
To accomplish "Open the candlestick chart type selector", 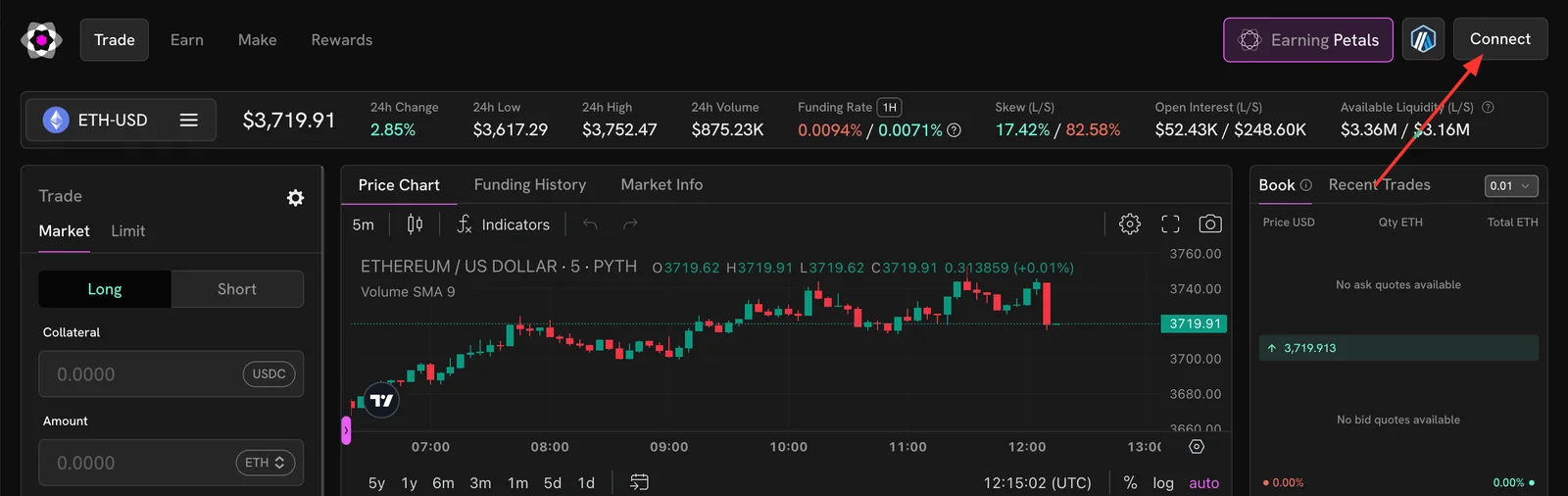I will click(415, 224).
